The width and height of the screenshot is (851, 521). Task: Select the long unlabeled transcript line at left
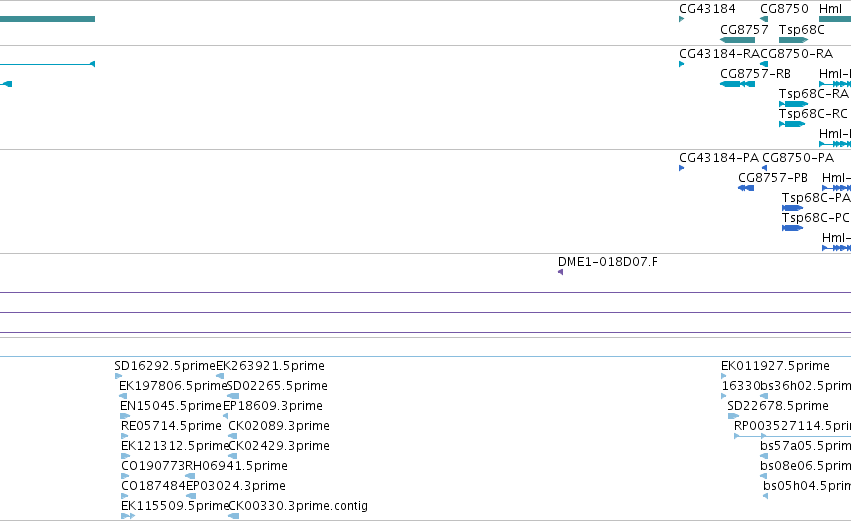[47, 64]
